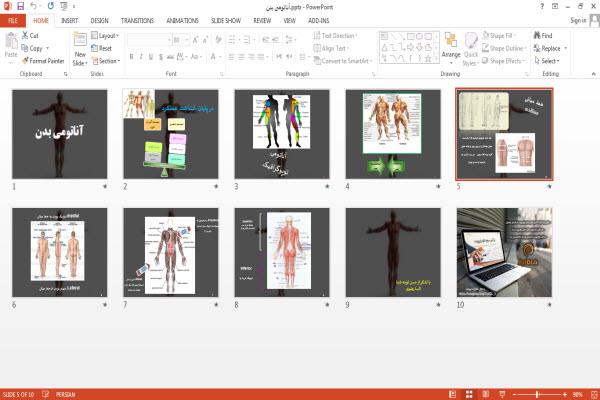The width and height of the screenshot is (600, 400).
Task: Click the zoom slider handle
Action: point(537,394)
